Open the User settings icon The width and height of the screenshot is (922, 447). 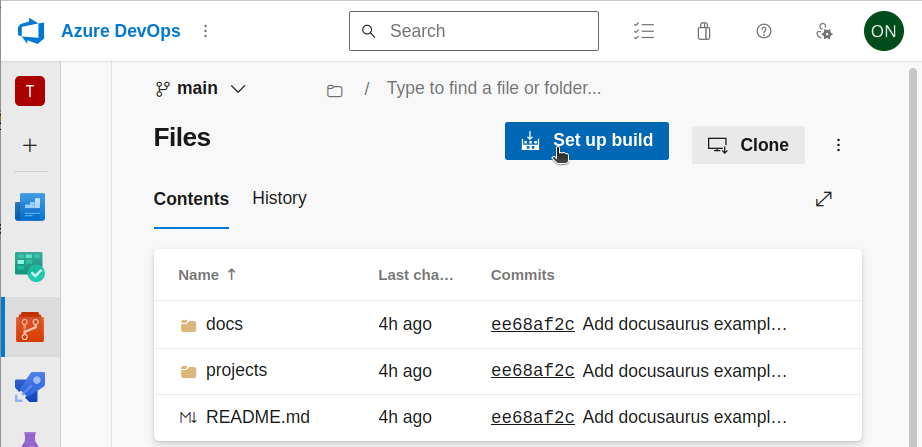click(x=824, y=31)
